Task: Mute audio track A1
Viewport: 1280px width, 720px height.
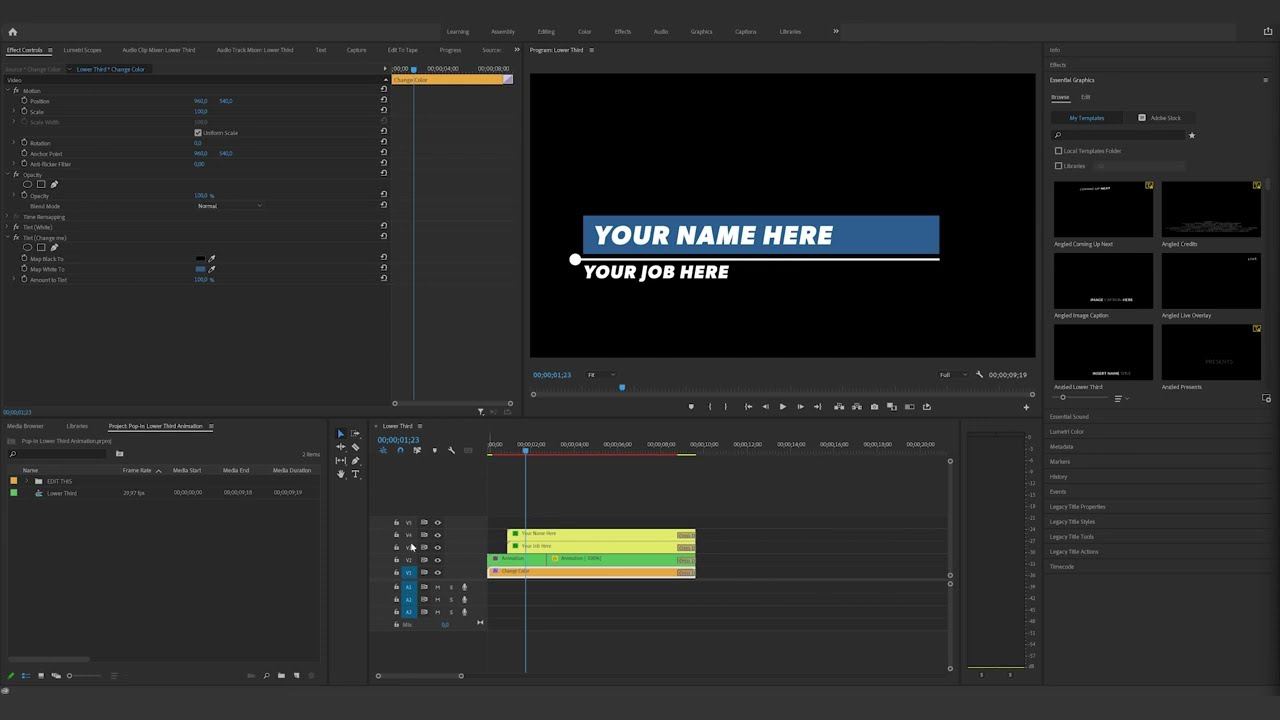Action: (x=437, y=587)
